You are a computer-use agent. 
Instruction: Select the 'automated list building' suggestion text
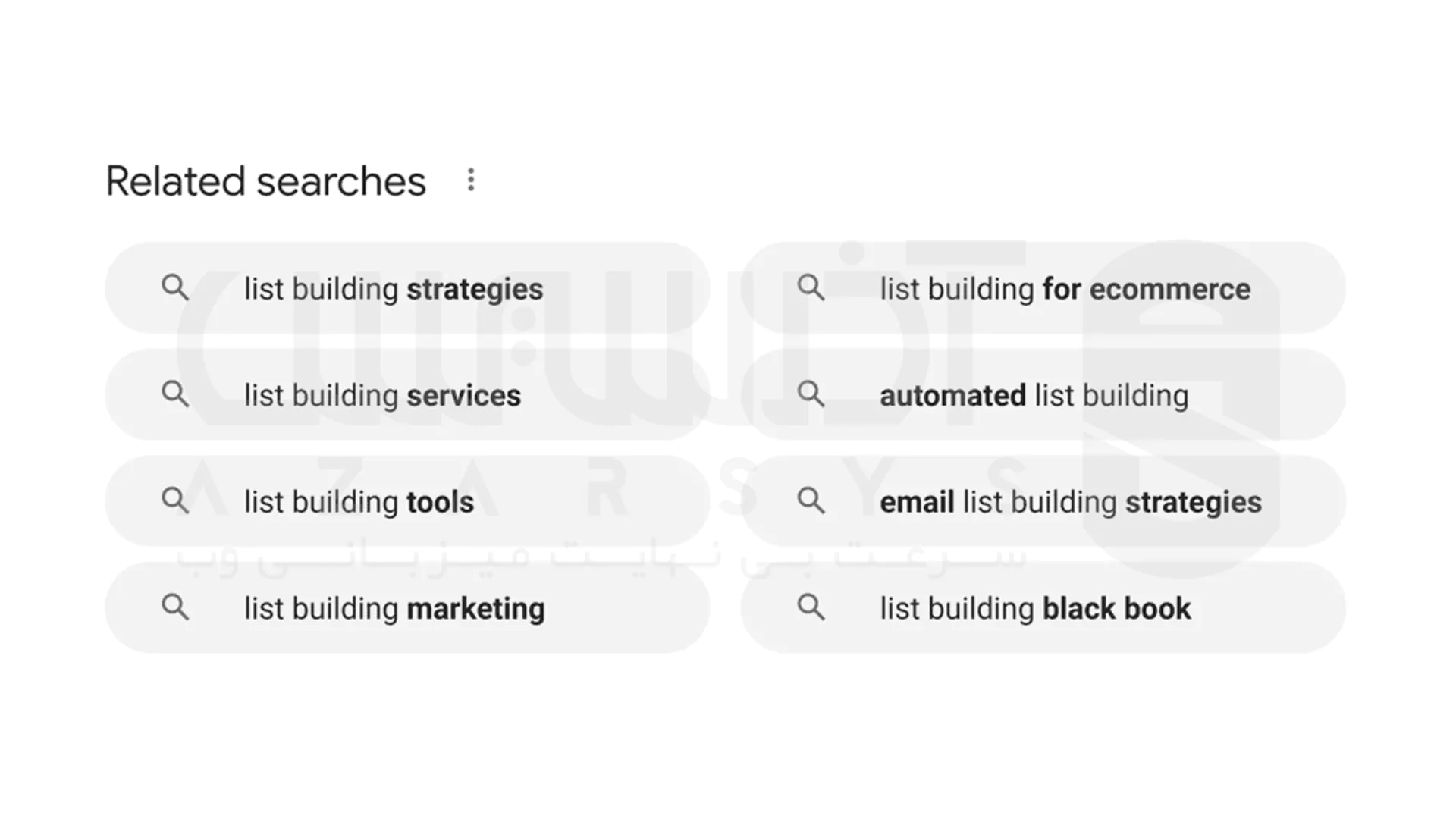[x=1034, y=396]
